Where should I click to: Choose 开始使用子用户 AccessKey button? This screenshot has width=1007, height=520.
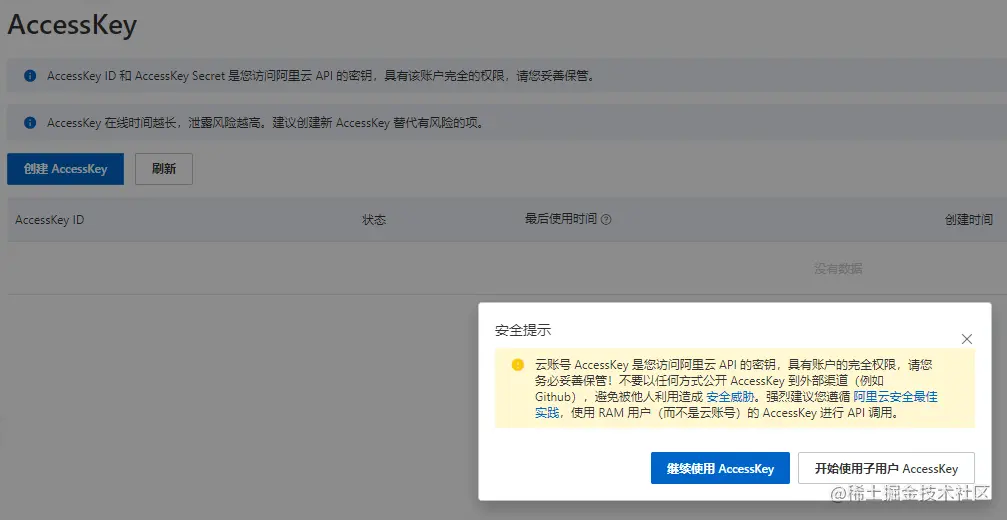tap(886, 468)
